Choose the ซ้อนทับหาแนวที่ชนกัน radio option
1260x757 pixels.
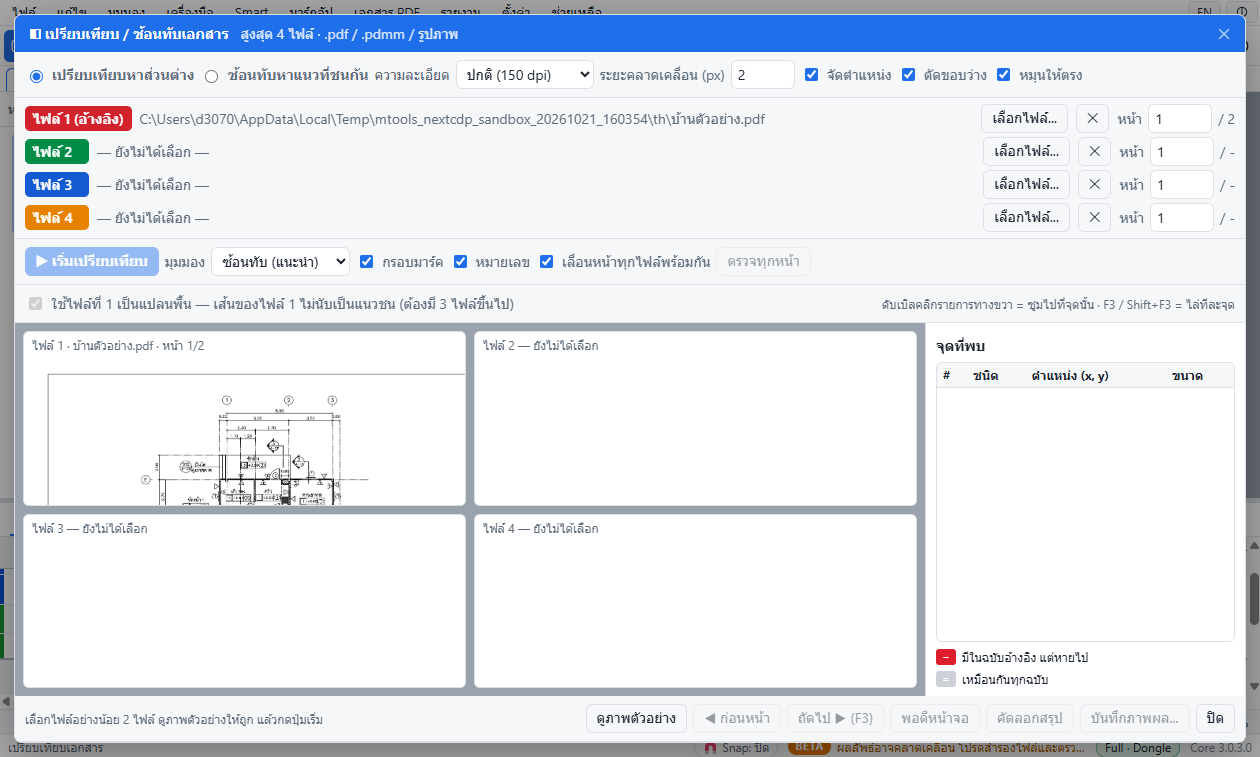[211, 75]
